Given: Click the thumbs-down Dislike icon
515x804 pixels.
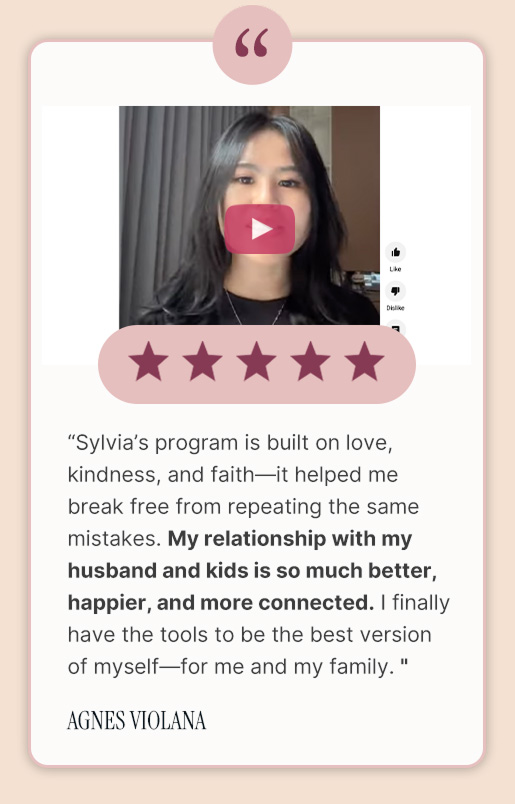Looking at the screenshot, I should pos(395,291).
